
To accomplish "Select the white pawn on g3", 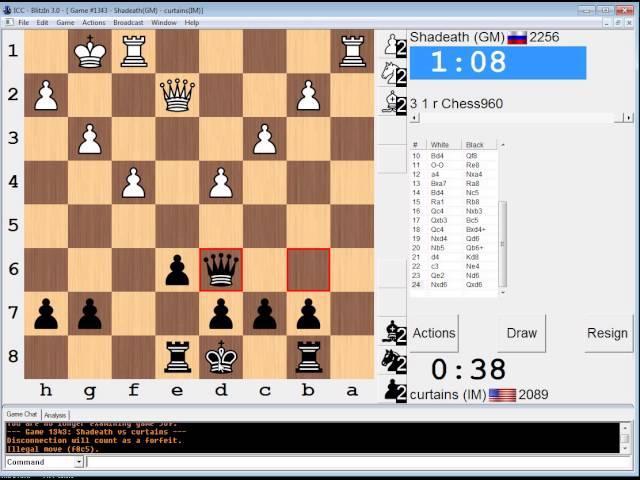I will coord(90,139).
